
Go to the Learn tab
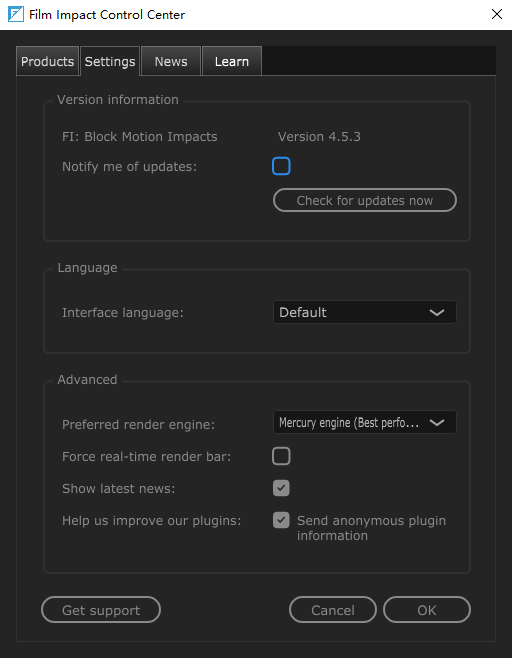click(232, 61)
